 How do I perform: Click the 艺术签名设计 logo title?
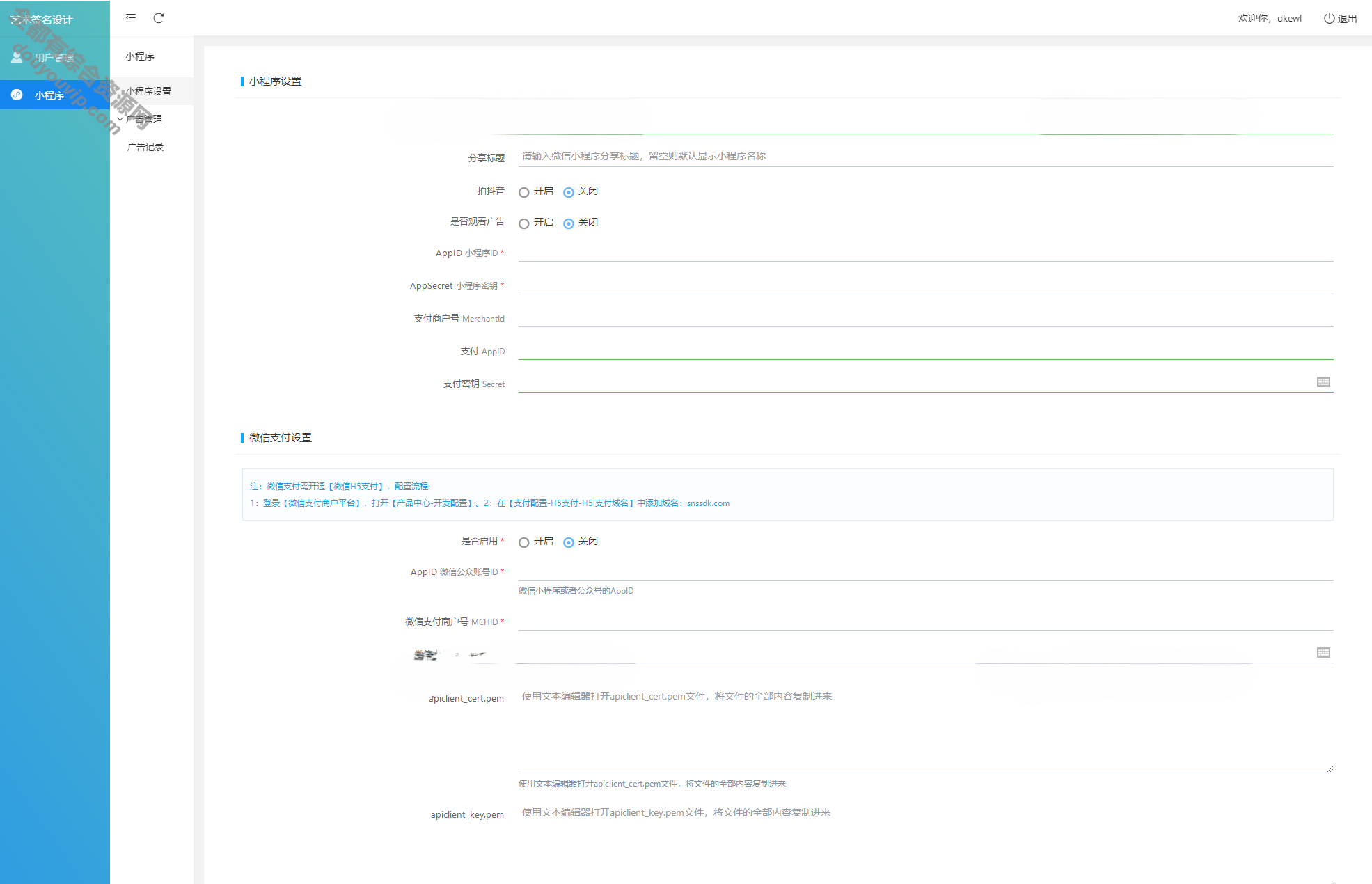click(x=42, y=19)
